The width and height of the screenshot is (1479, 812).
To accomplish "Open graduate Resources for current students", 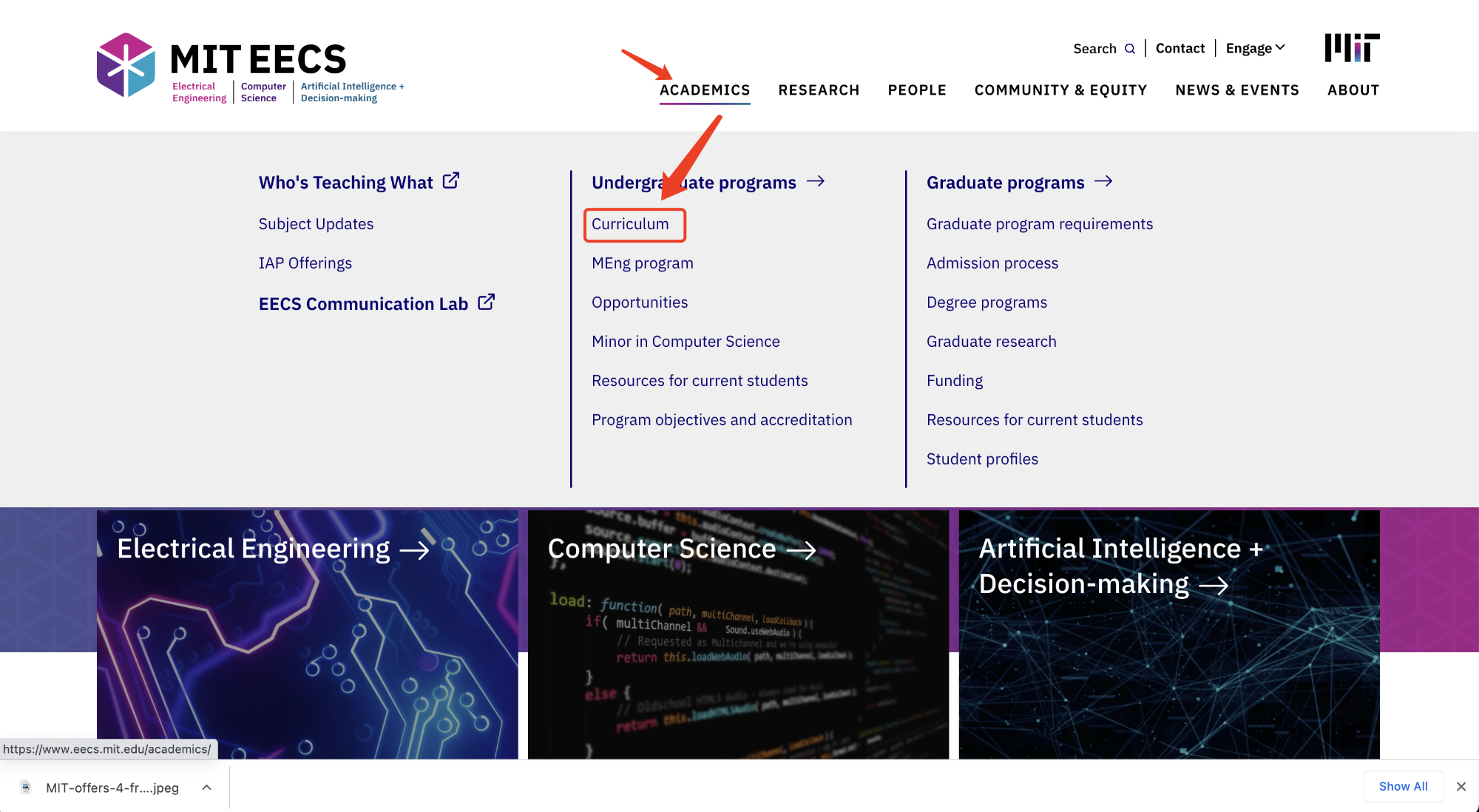I will [1035, 419].
